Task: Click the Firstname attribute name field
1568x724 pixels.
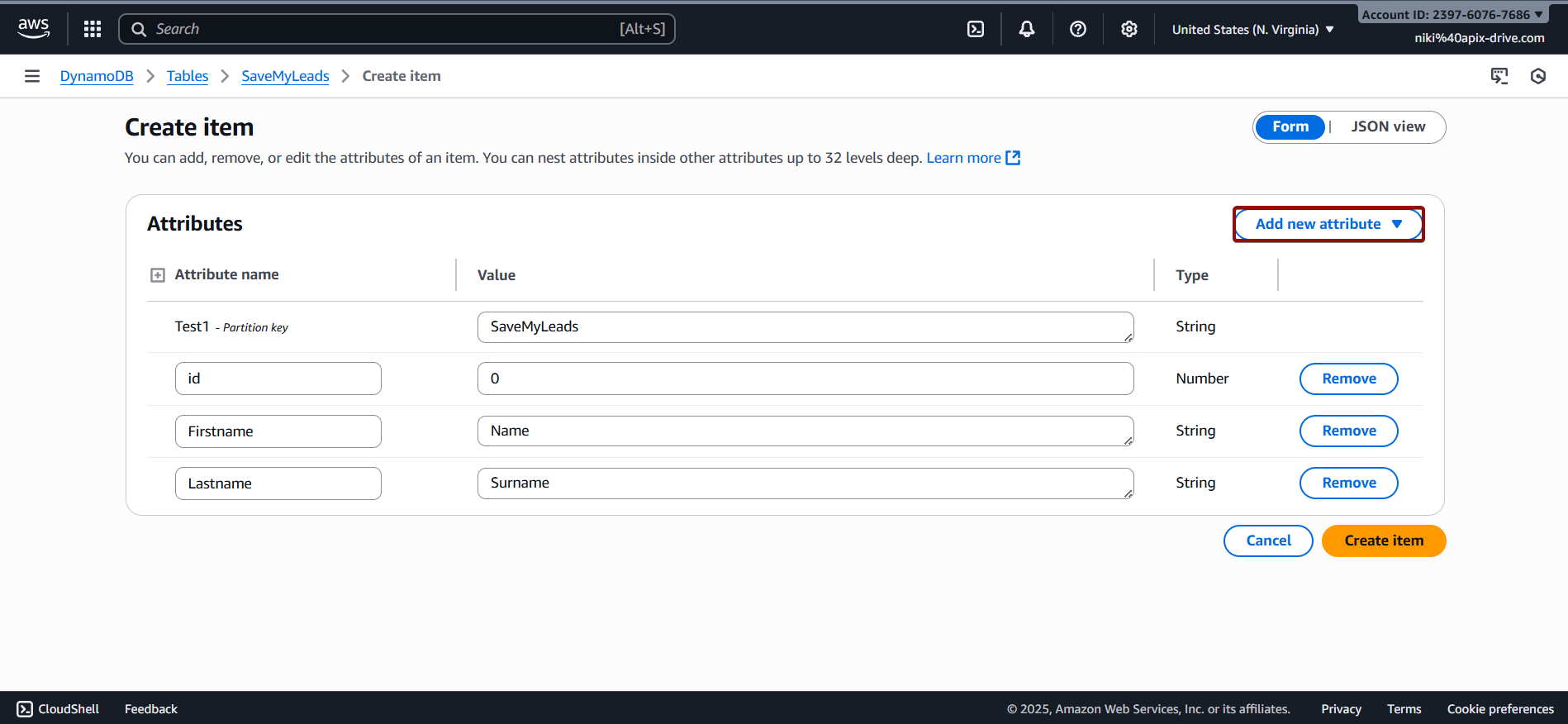Action: point(278,431)
